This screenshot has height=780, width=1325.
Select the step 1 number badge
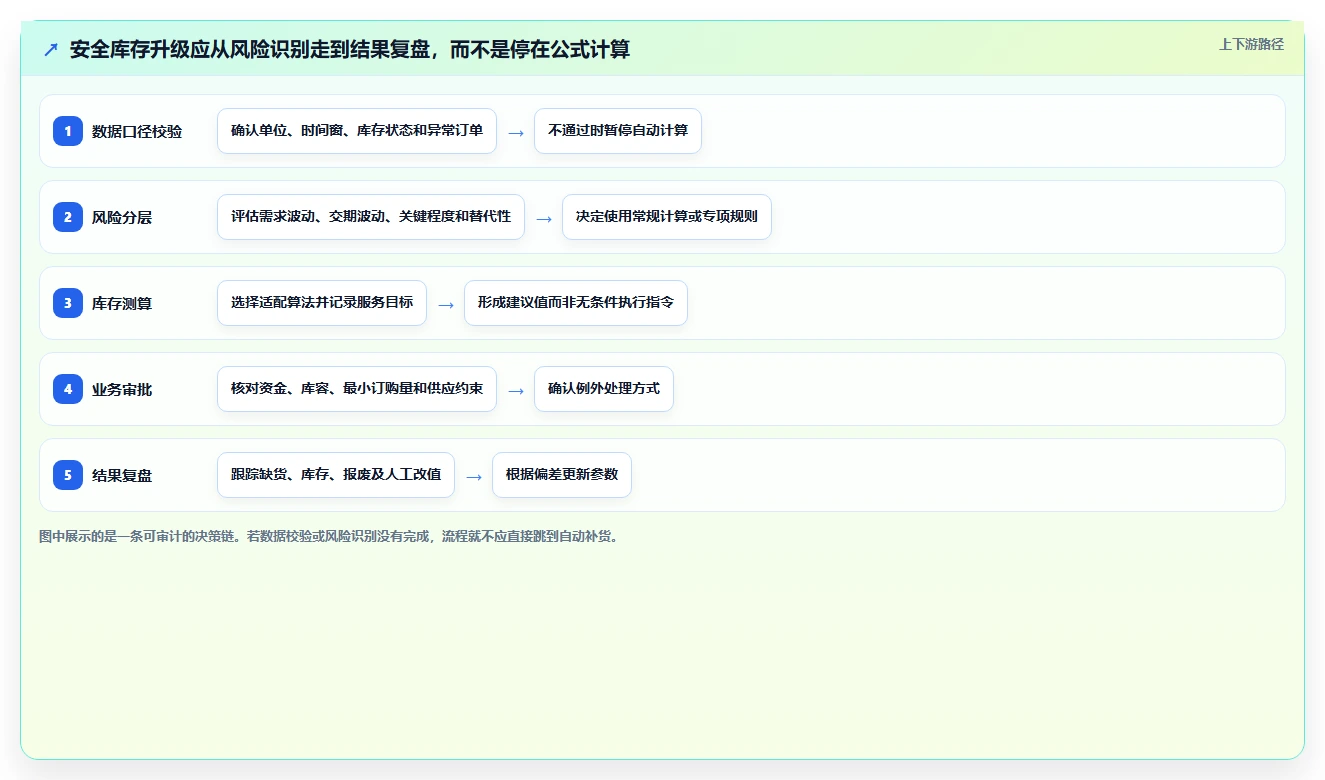tap(68, 131)
